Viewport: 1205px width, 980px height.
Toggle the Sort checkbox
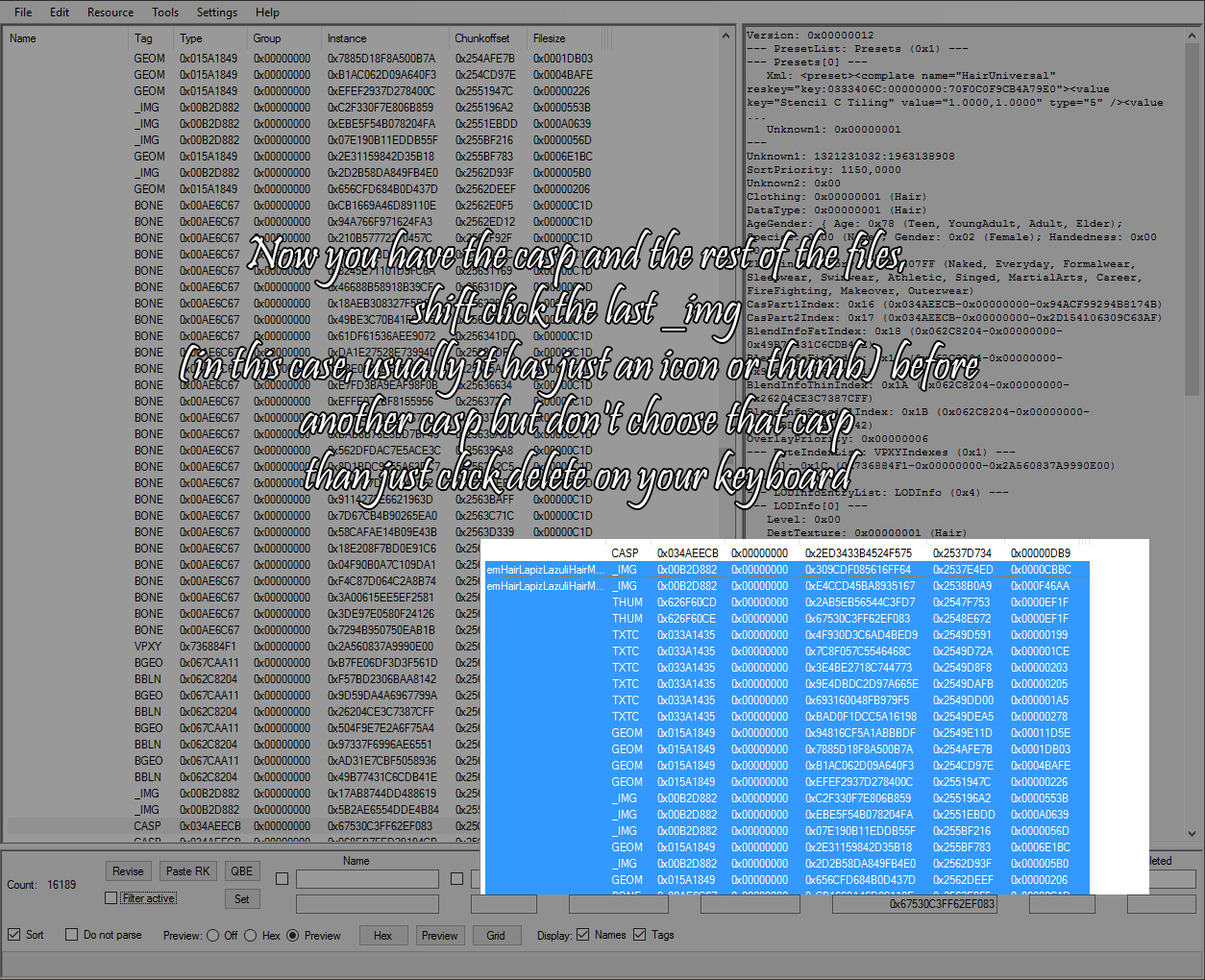(14, 935)
